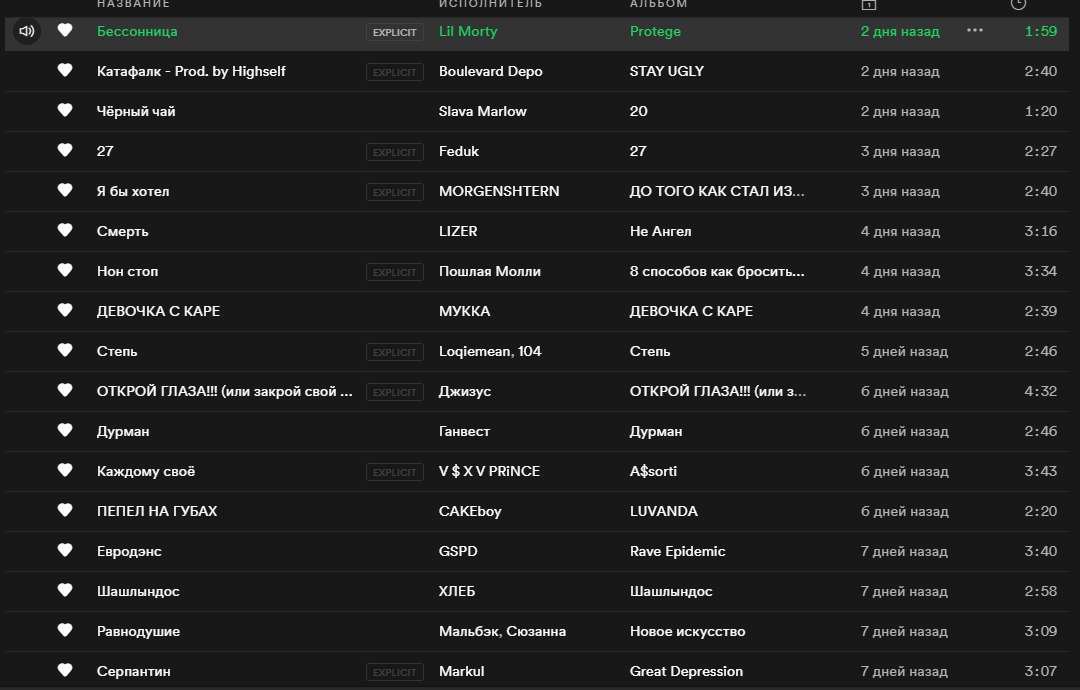
Task: Select the Смерть track title
Action: tap(123, 231)
